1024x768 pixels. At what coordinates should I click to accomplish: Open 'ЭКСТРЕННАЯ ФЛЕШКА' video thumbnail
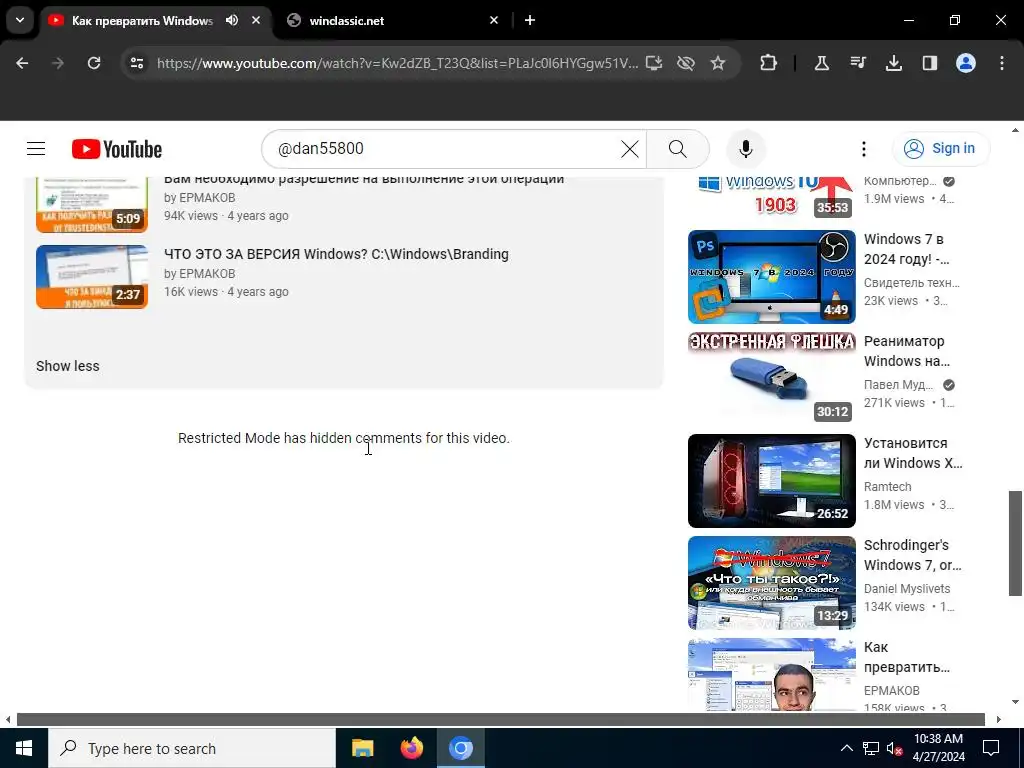tap(772, 378)
